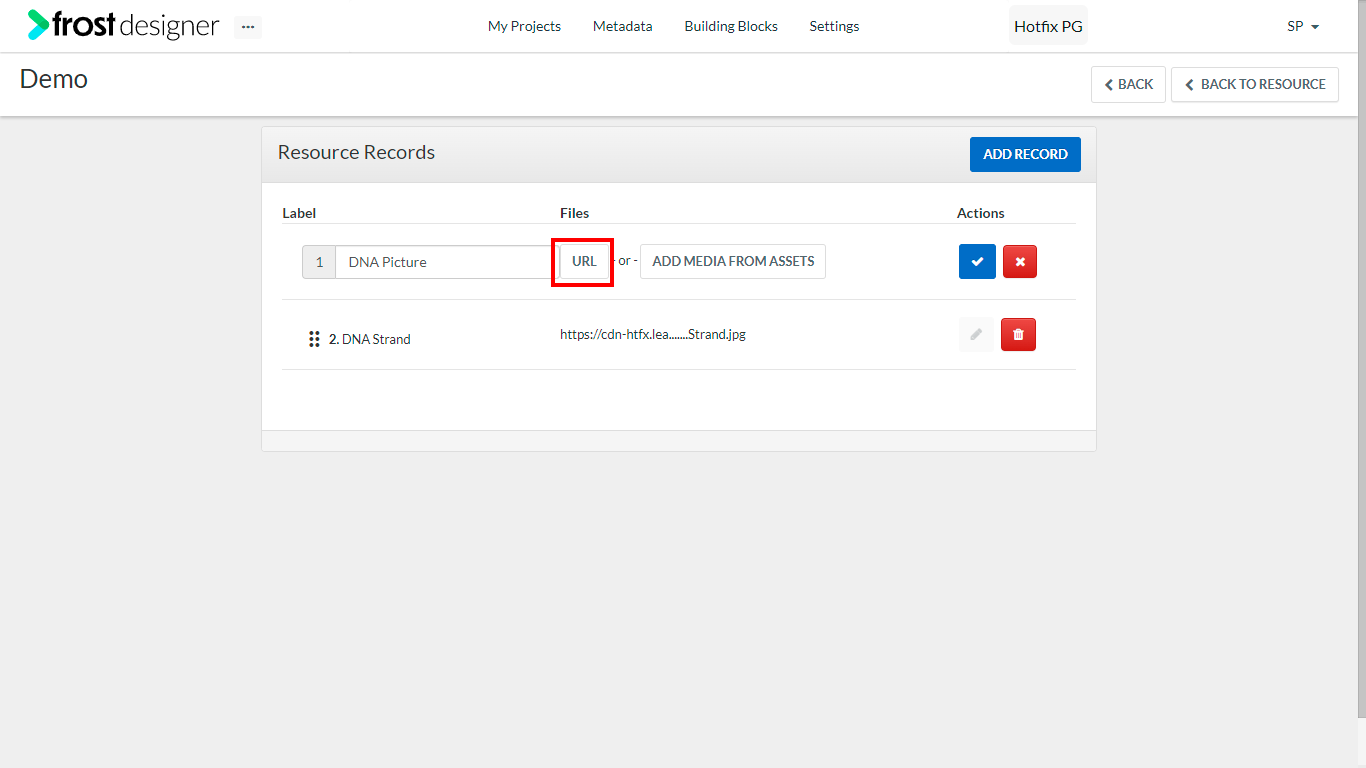Expand the SP user dropdown
This screenshot has height=768, width=1366.
coord(1303,26)
